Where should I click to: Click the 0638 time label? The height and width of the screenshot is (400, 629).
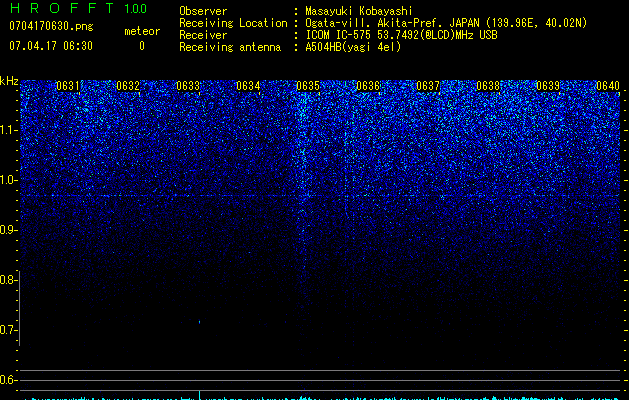coord(488,86)
